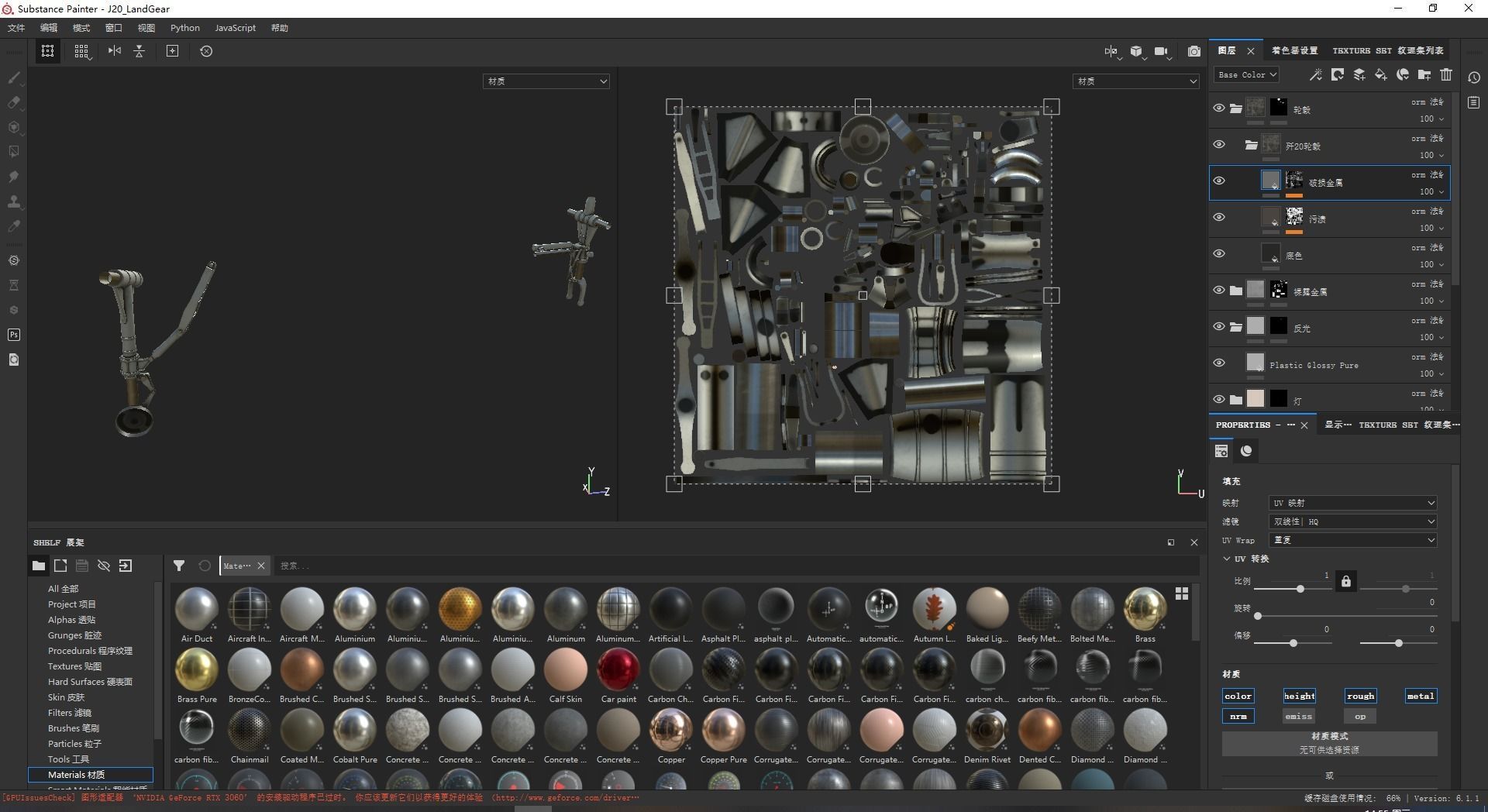
Task: Toggle the UV scale lock button
Action: (x=1346, y=581)
